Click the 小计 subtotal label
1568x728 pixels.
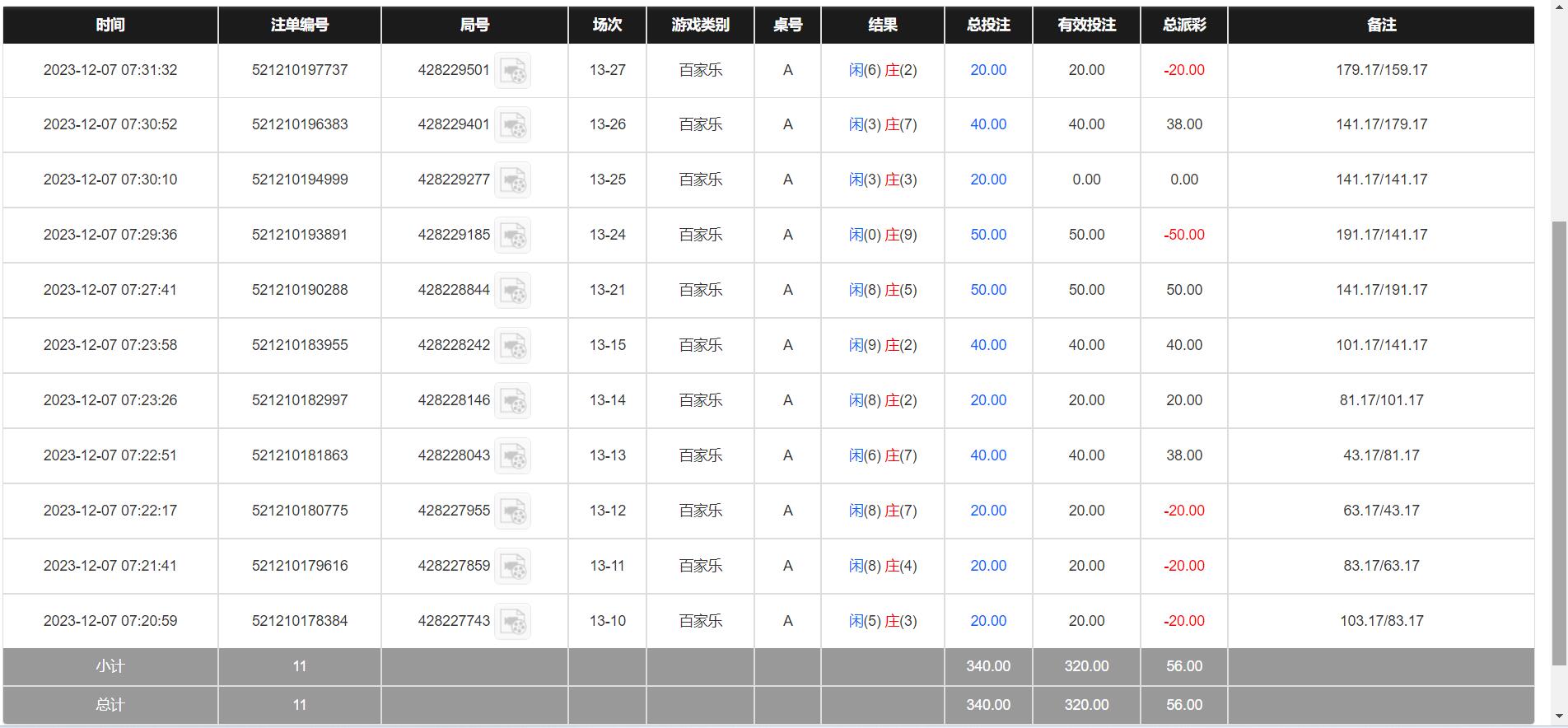coord(110,666)
